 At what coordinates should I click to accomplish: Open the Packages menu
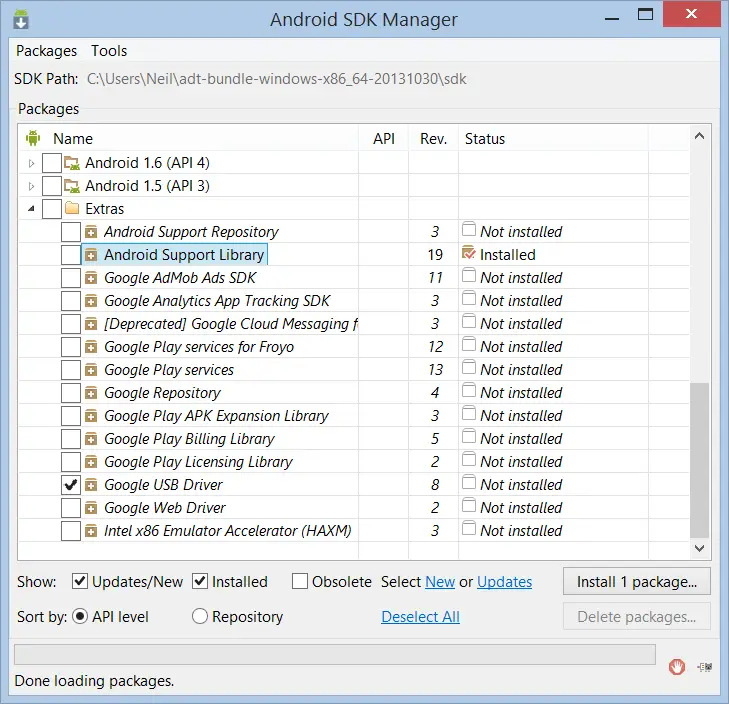click(x=46, y=51)
